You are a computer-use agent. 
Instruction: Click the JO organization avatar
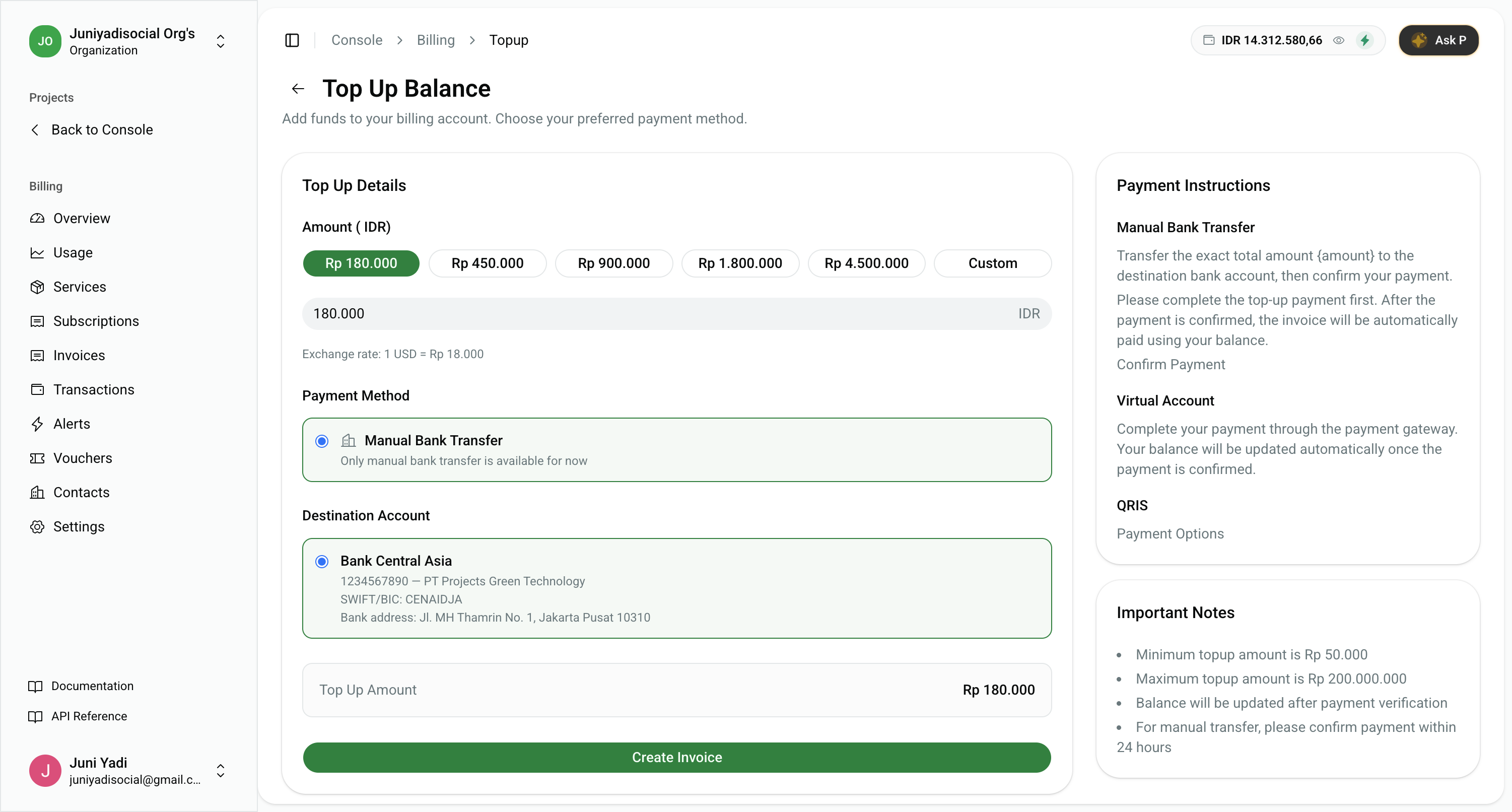(45, 41)
